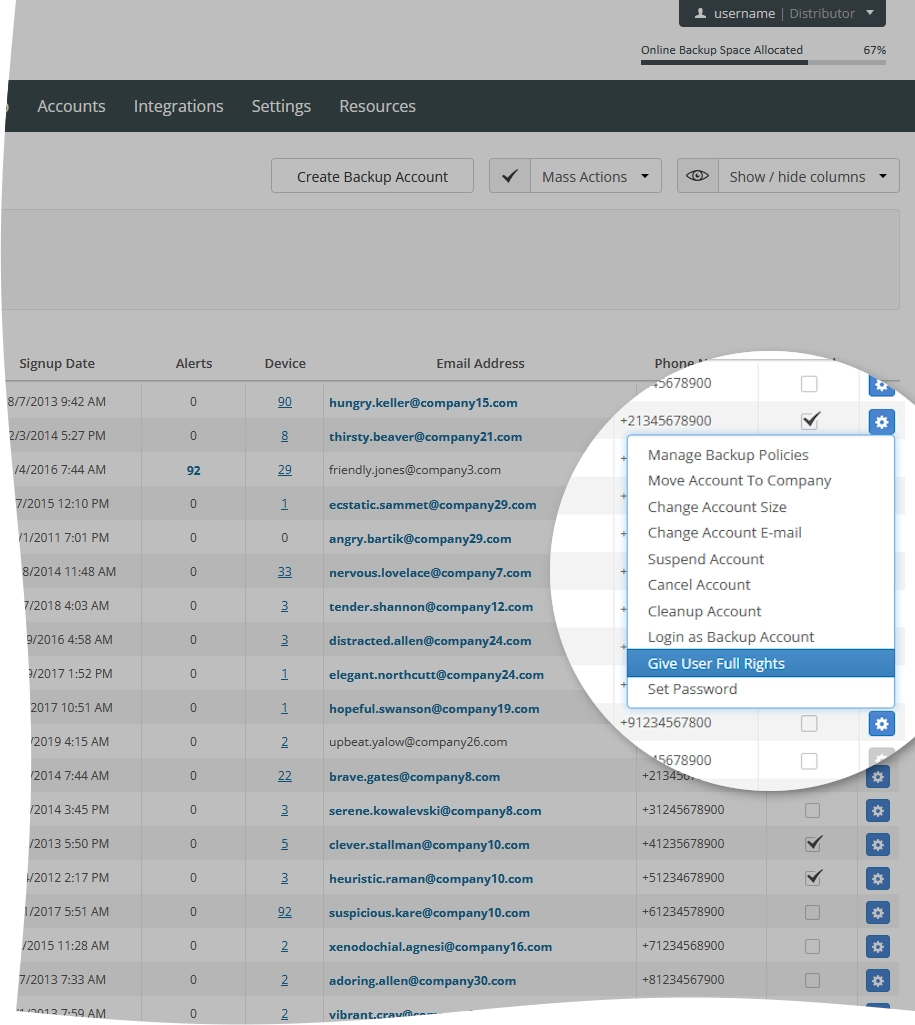Click device count 33 link
The image size is (915, 1025).
point(285,572)
